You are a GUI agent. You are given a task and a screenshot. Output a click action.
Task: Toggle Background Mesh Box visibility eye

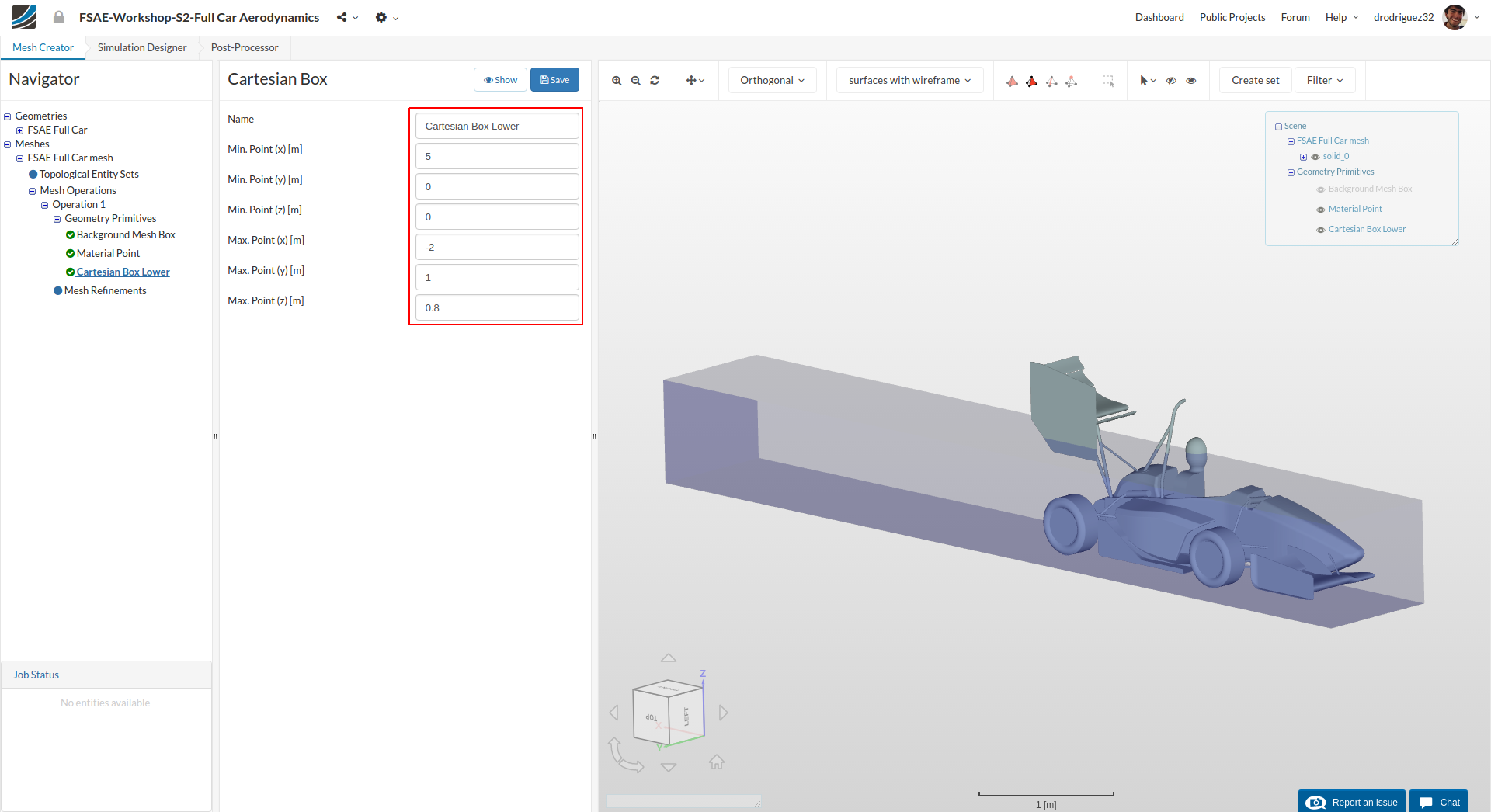[x=1320, y=189]
